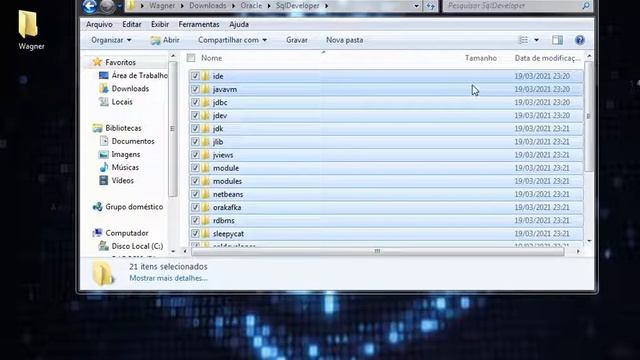640x360 pixels.
Task: Click the Documentos library icon
Action: [104, 141]
